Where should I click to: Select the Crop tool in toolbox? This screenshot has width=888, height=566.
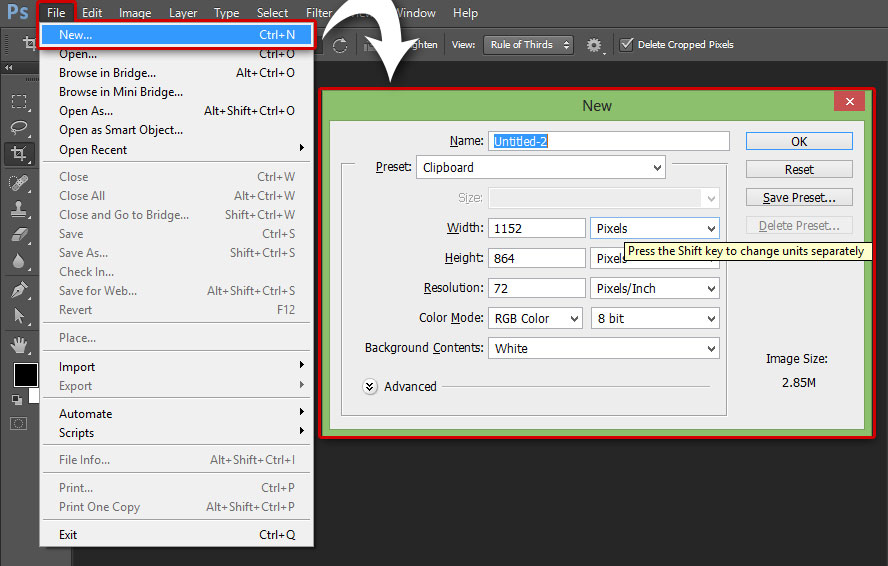[19, 153]
